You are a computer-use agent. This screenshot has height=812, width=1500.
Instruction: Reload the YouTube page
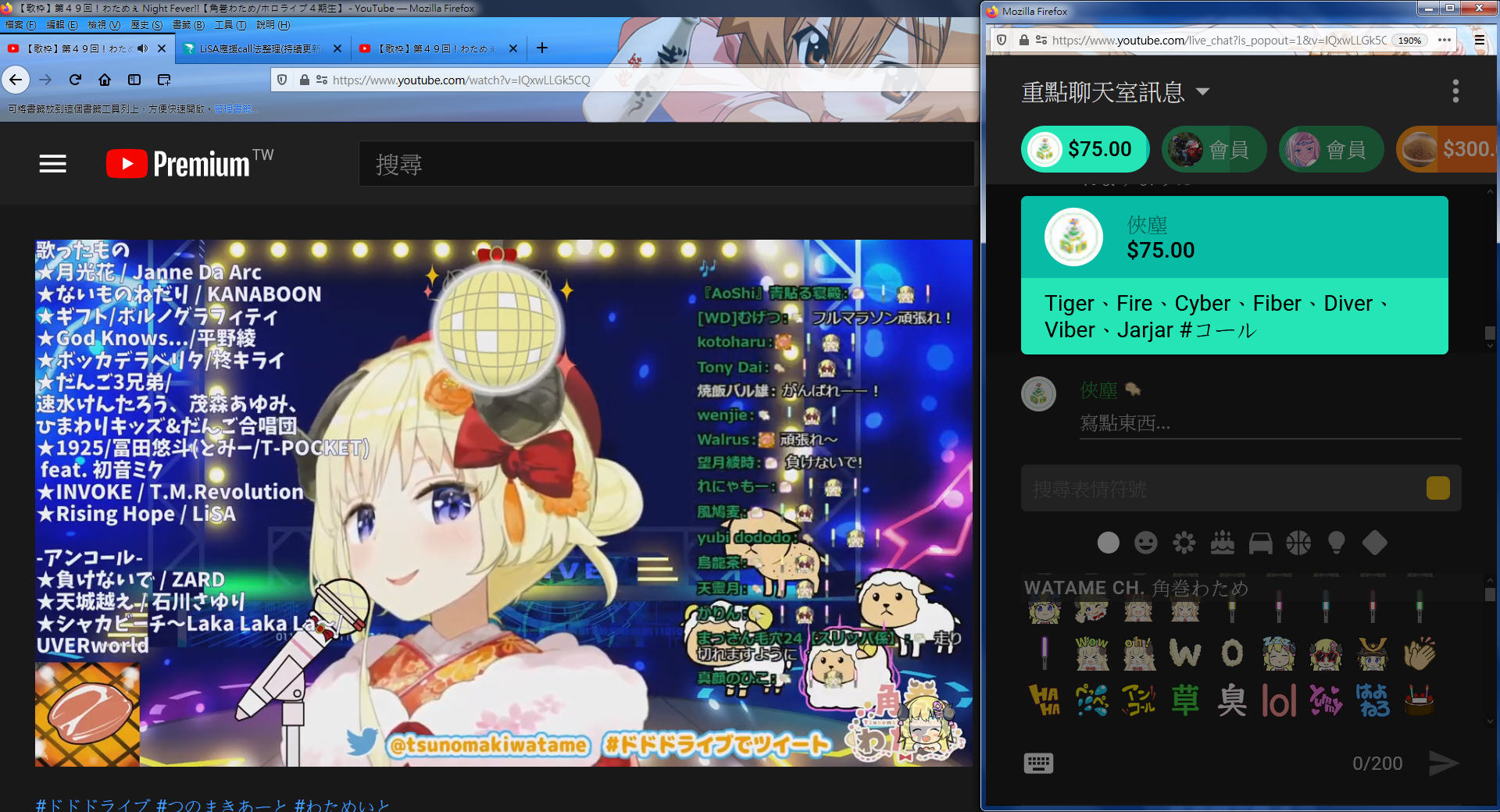pos(75,80)
